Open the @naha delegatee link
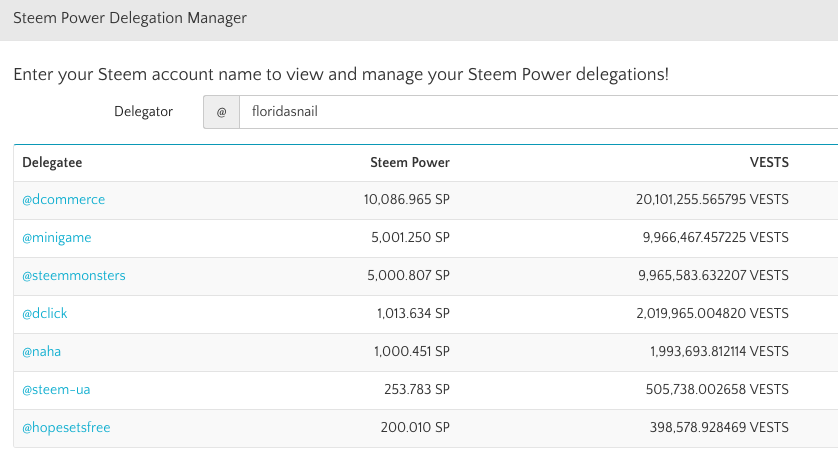The image size is (838, 459). 42,352
